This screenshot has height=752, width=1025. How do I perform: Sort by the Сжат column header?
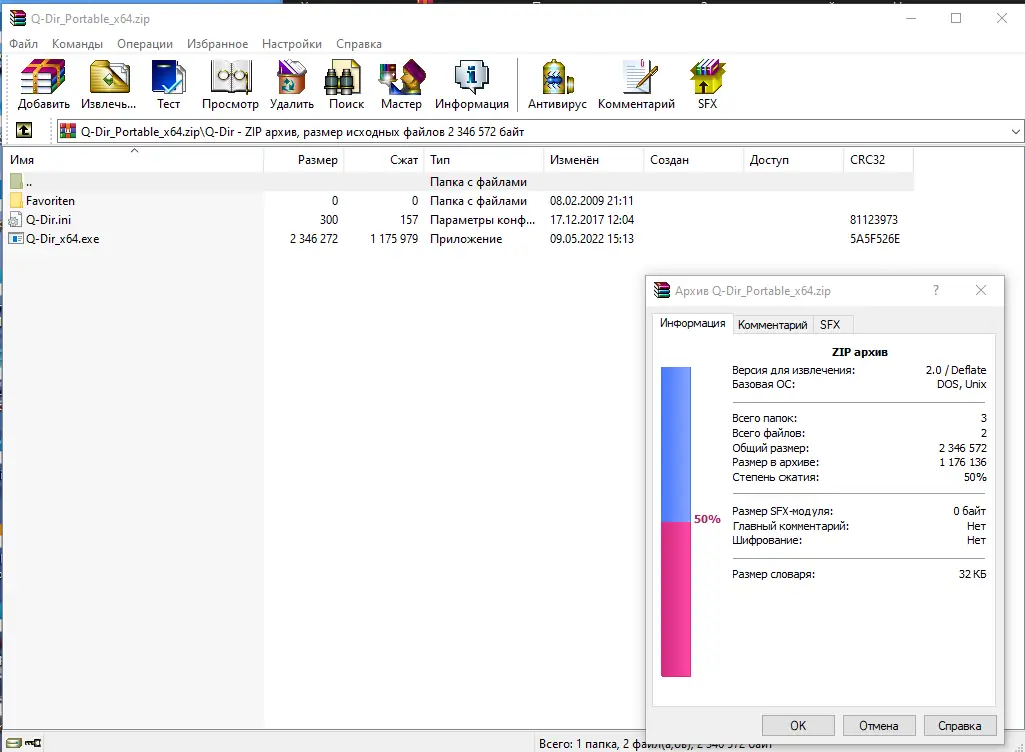[384, 160]
